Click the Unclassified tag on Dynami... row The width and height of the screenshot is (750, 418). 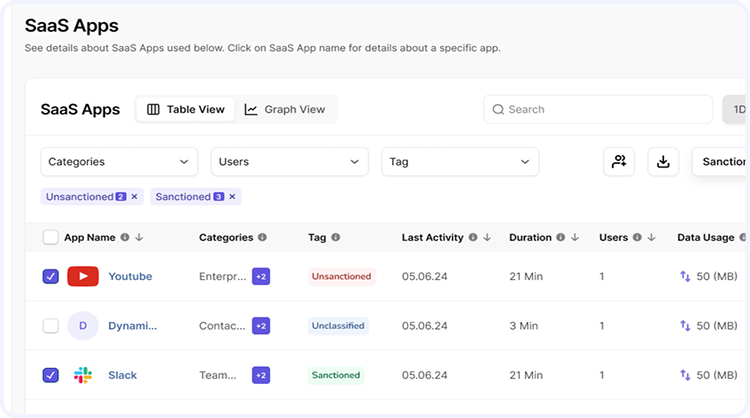(x=338, y=326)
